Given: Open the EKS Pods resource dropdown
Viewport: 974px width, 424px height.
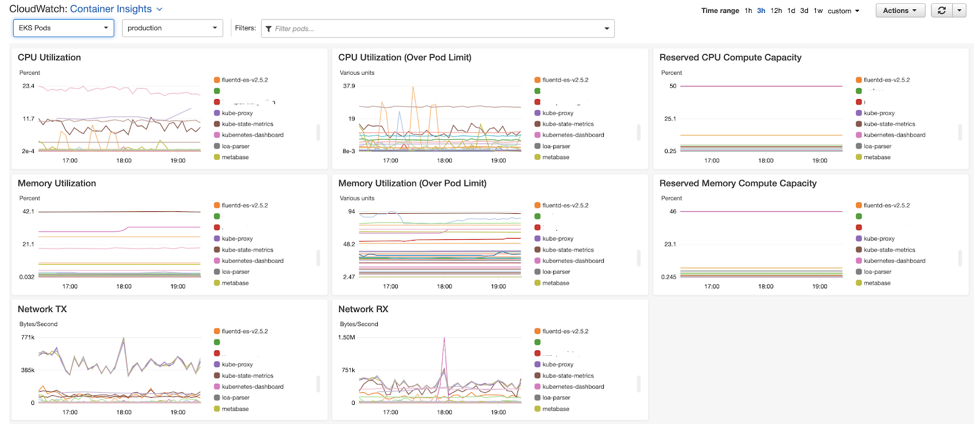Looking at the screenshot, I should click(63, 28).
